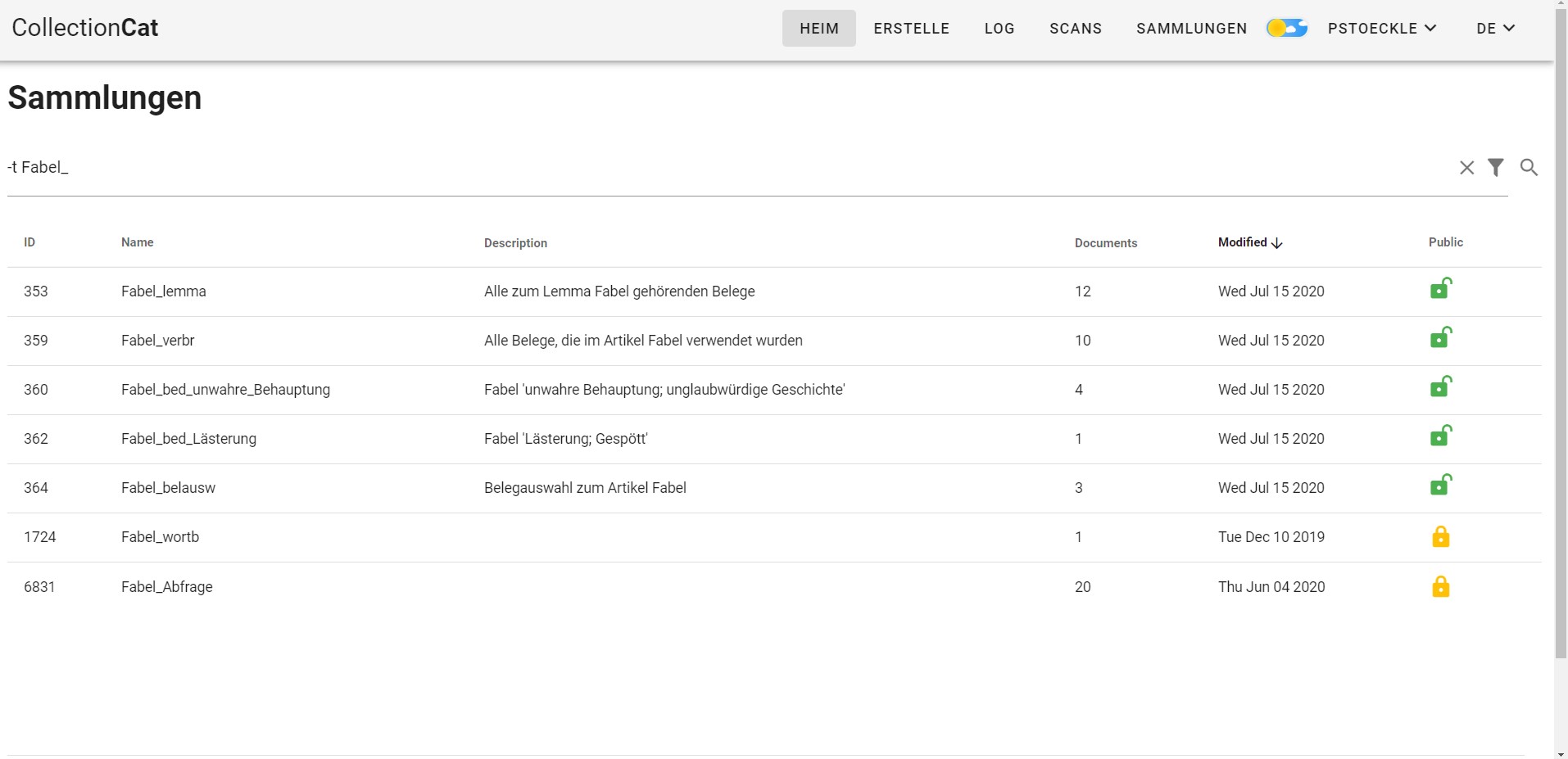
Task: Expand the DE language dropdown
Action: 1495,29
